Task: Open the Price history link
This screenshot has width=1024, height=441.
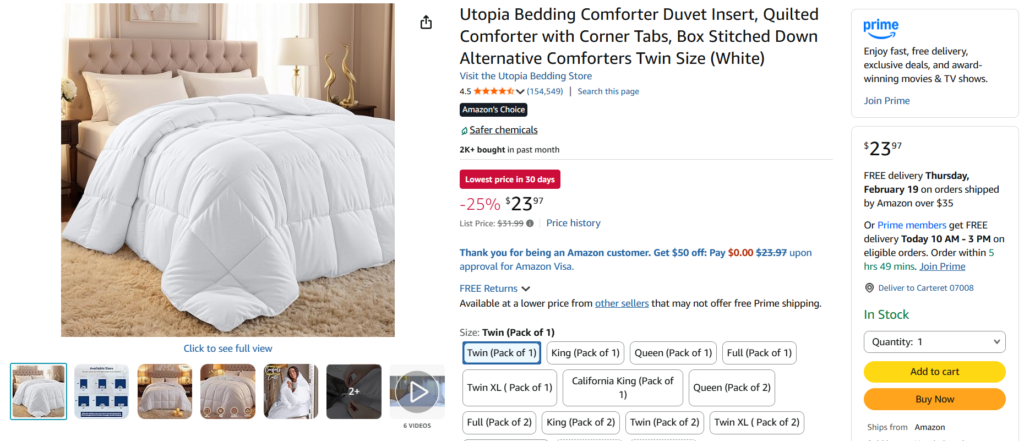Action: pos(573,223)
